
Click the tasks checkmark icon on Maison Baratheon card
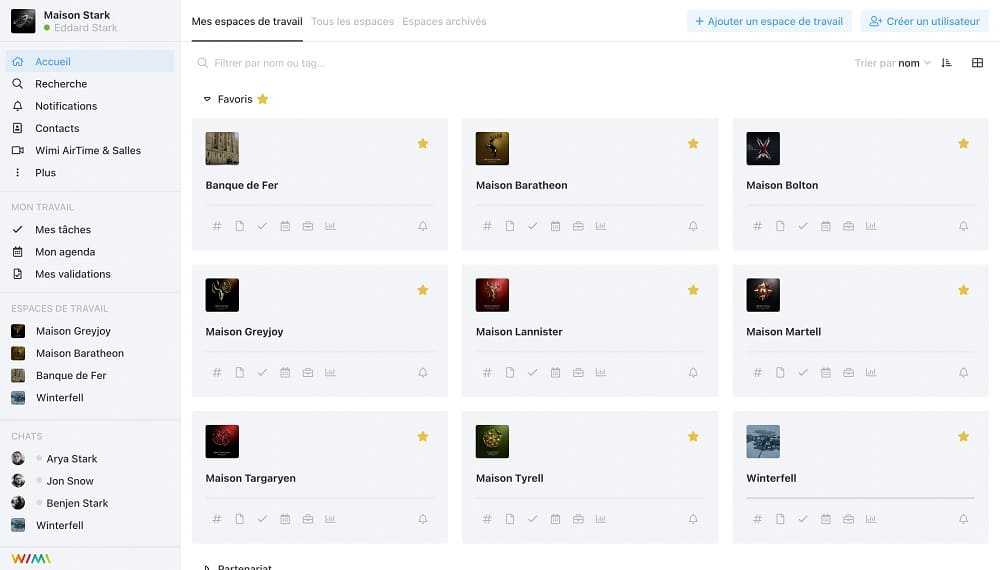533,226
